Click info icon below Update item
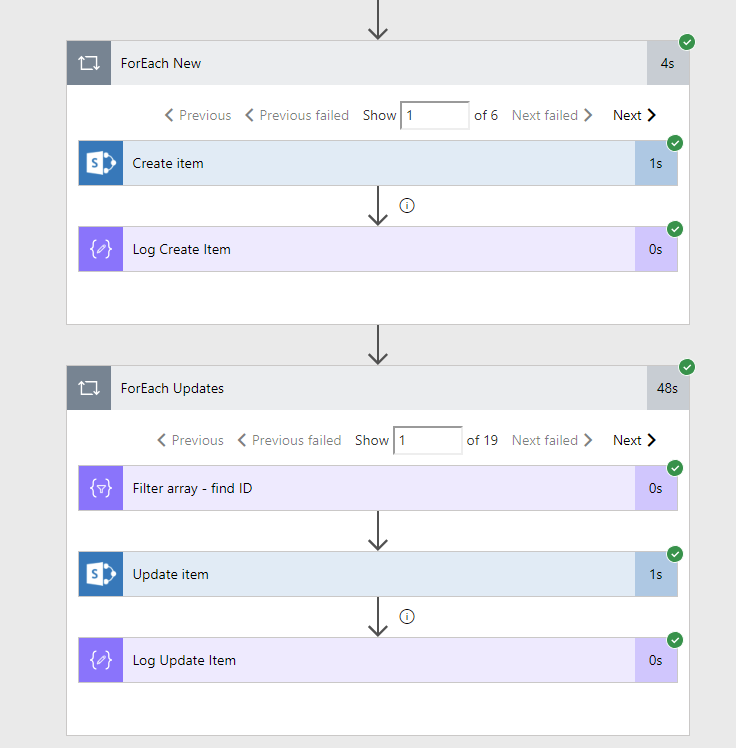 [x=407, y=616]
